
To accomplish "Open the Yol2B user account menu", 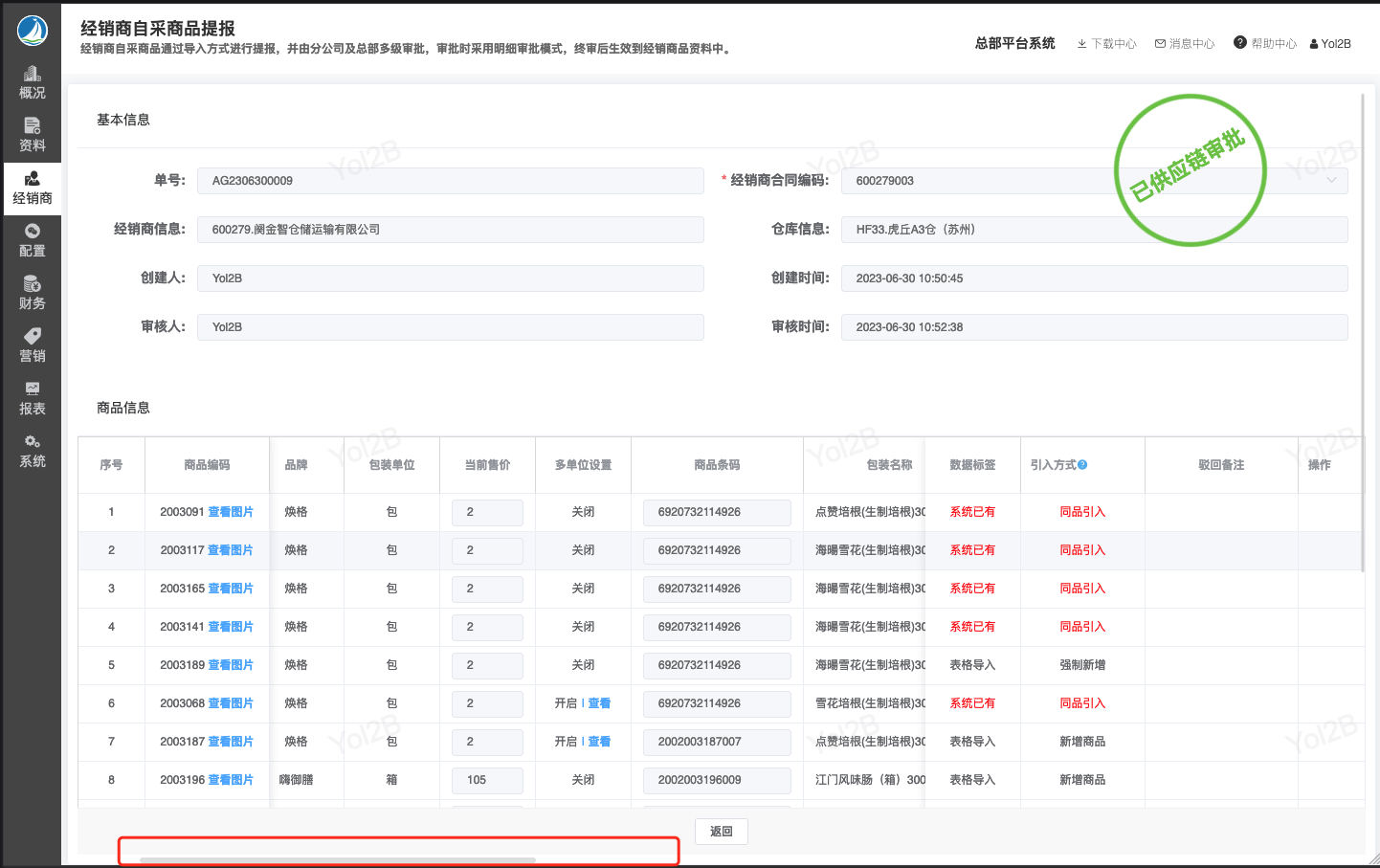I will [x=1330, y=44].
